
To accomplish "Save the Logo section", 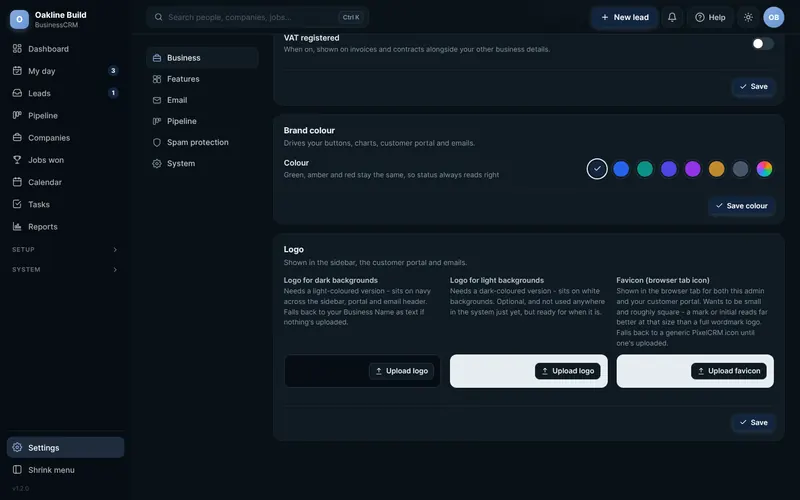I will 754,423.
